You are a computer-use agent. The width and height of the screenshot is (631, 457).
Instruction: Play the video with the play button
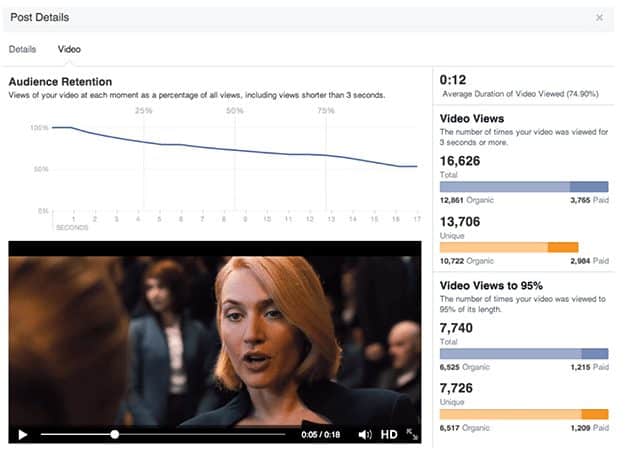pos(23,435)
